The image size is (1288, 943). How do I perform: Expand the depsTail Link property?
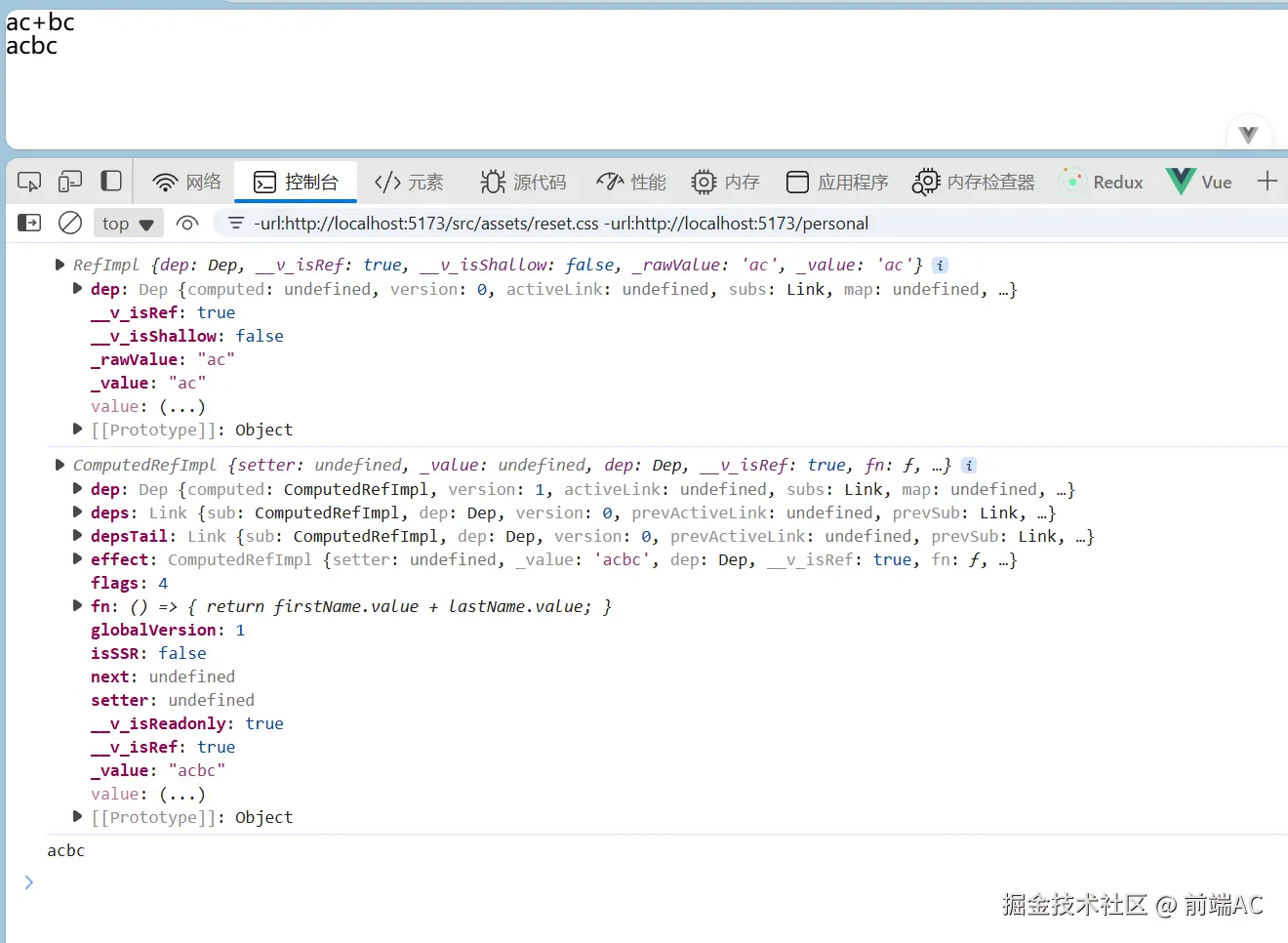tap(77, 536)
